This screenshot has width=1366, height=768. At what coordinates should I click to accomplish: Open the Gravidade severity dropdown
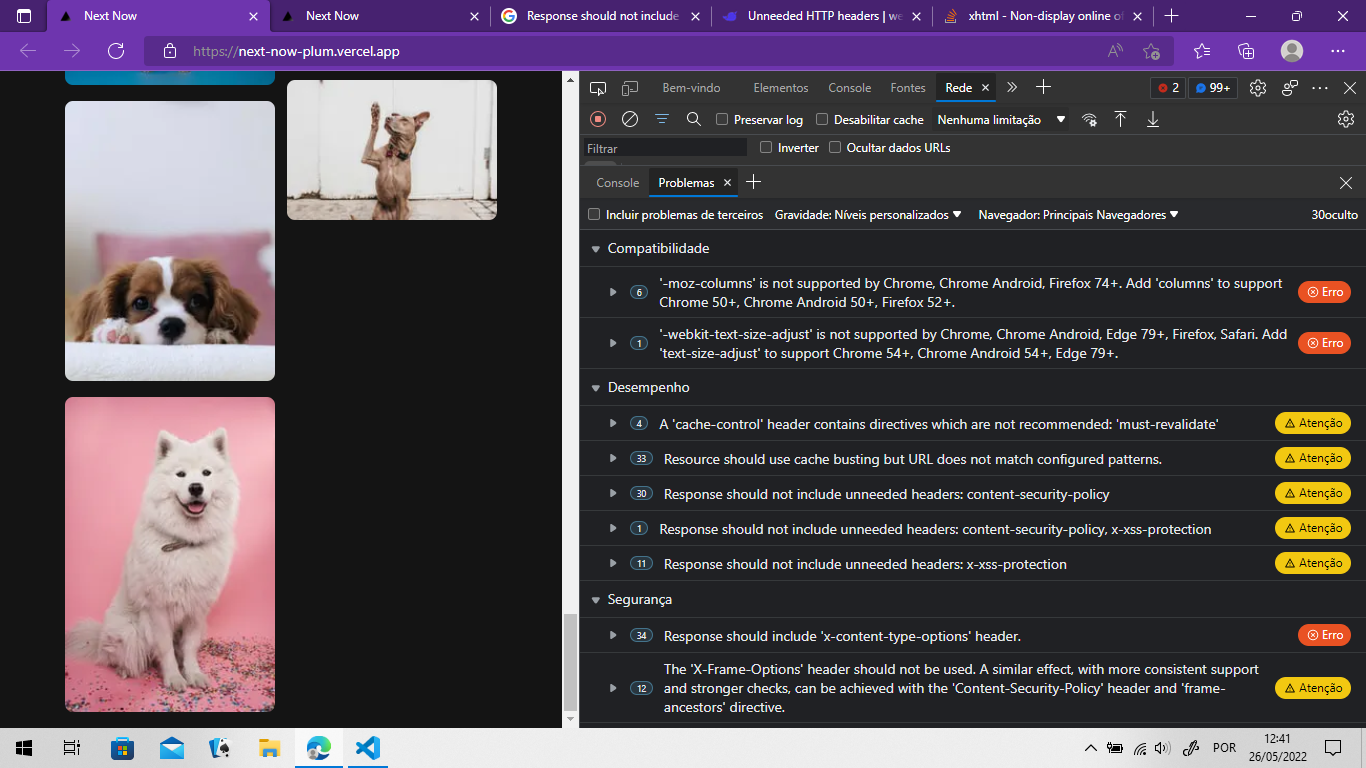[868, 215]
